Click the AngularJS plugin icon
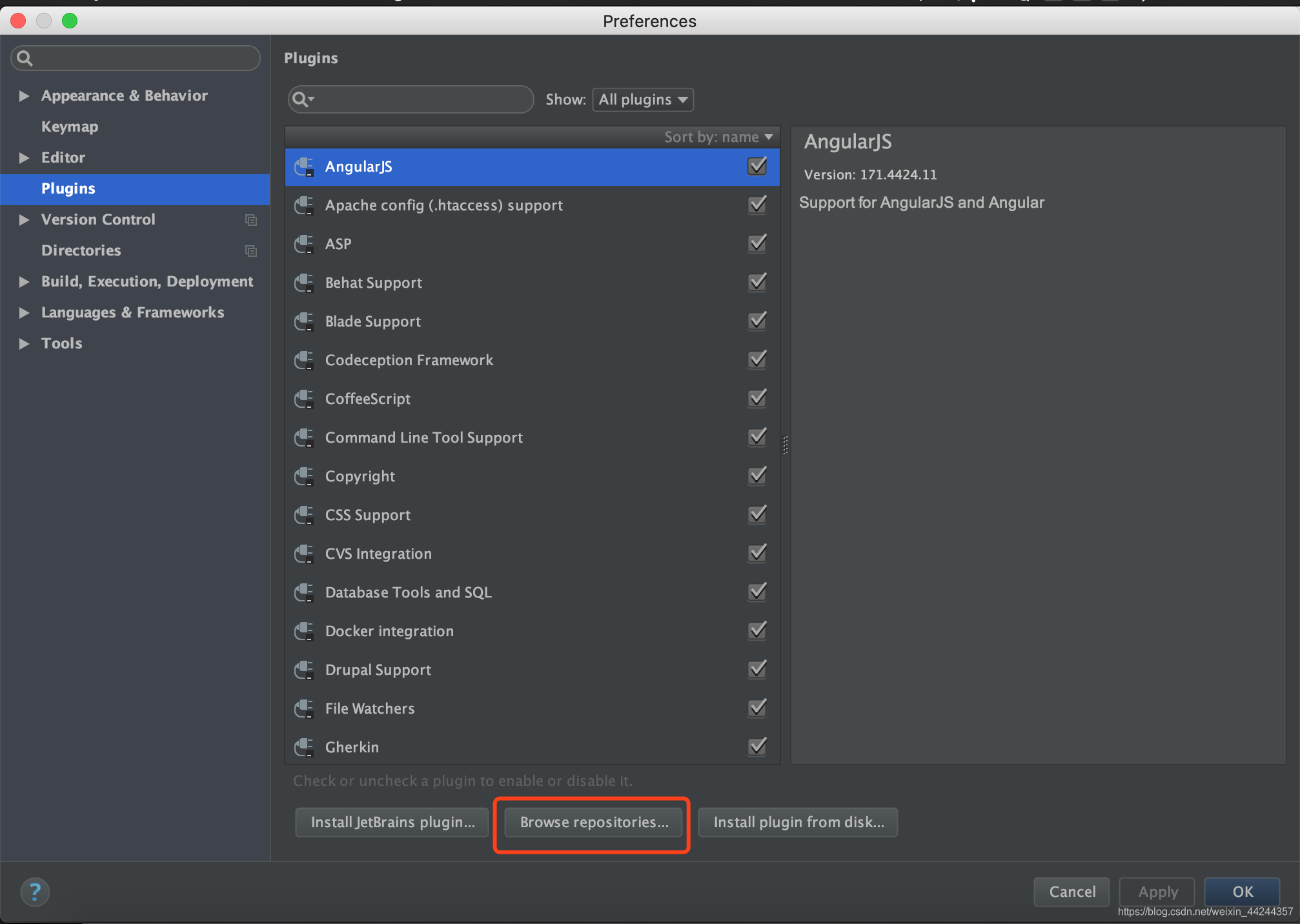 (x=304, y=166)
